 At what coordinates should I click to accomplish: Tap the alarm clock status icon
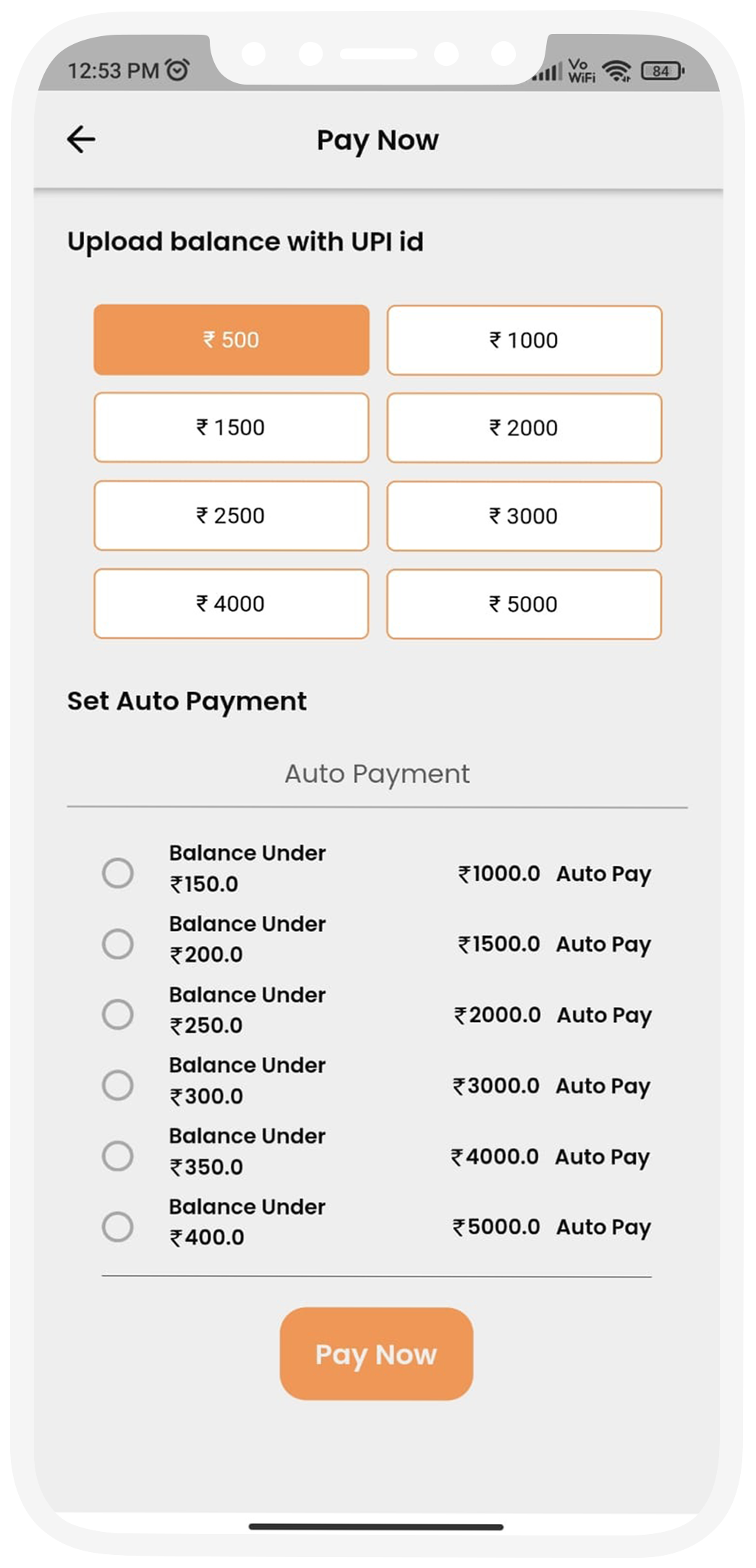coord(177,70)
